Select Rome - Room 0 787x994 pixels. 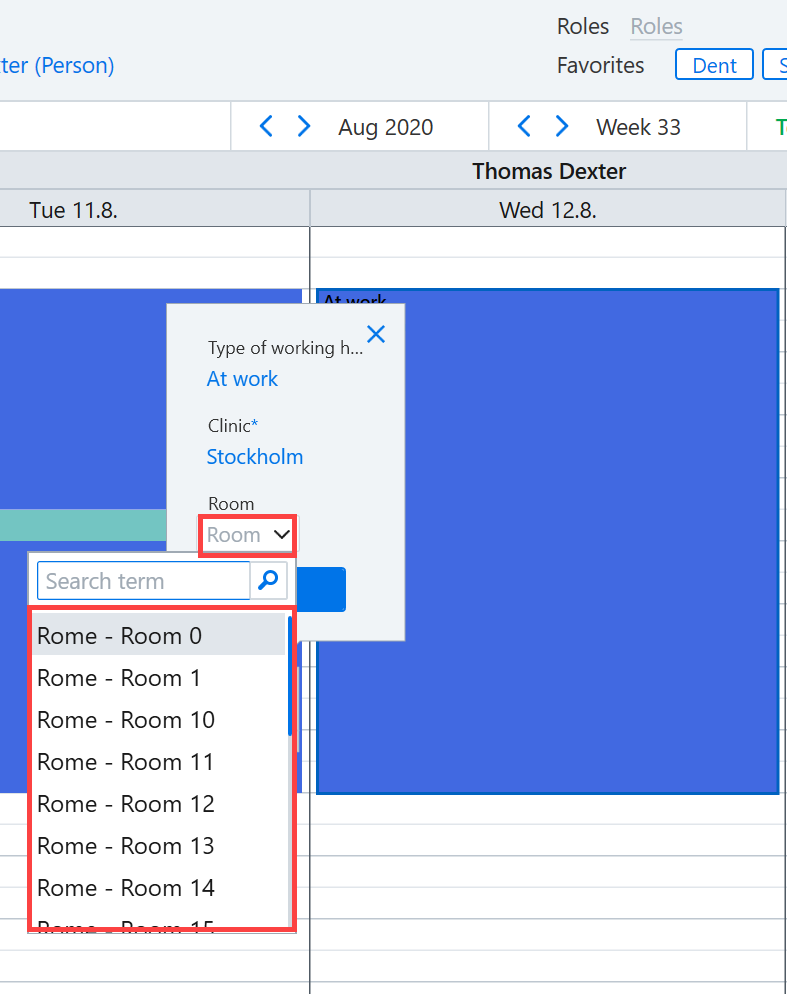(159, 635)
